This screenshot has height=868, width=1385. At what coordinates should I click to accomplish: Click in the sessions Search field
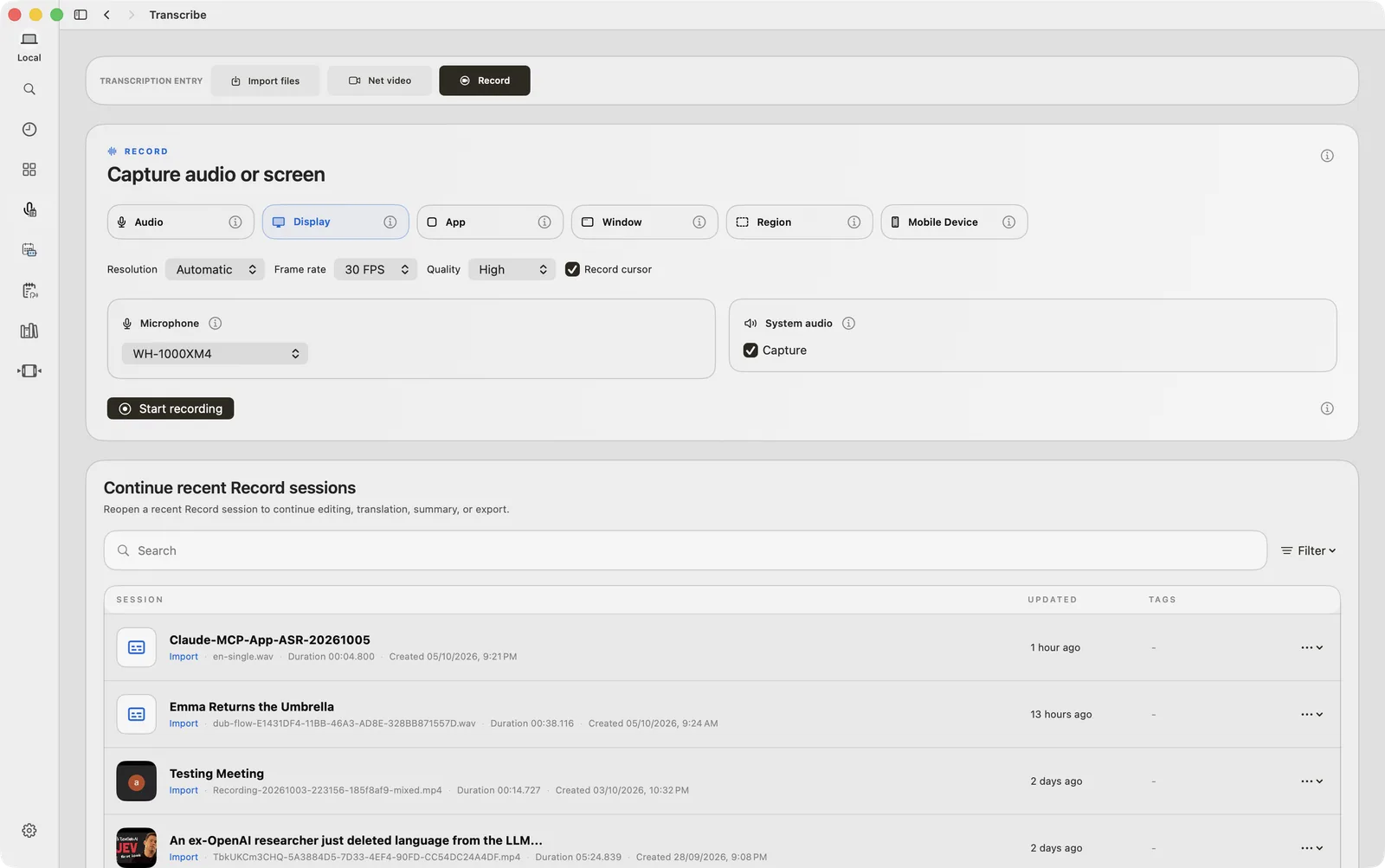[x=686, y=550]
